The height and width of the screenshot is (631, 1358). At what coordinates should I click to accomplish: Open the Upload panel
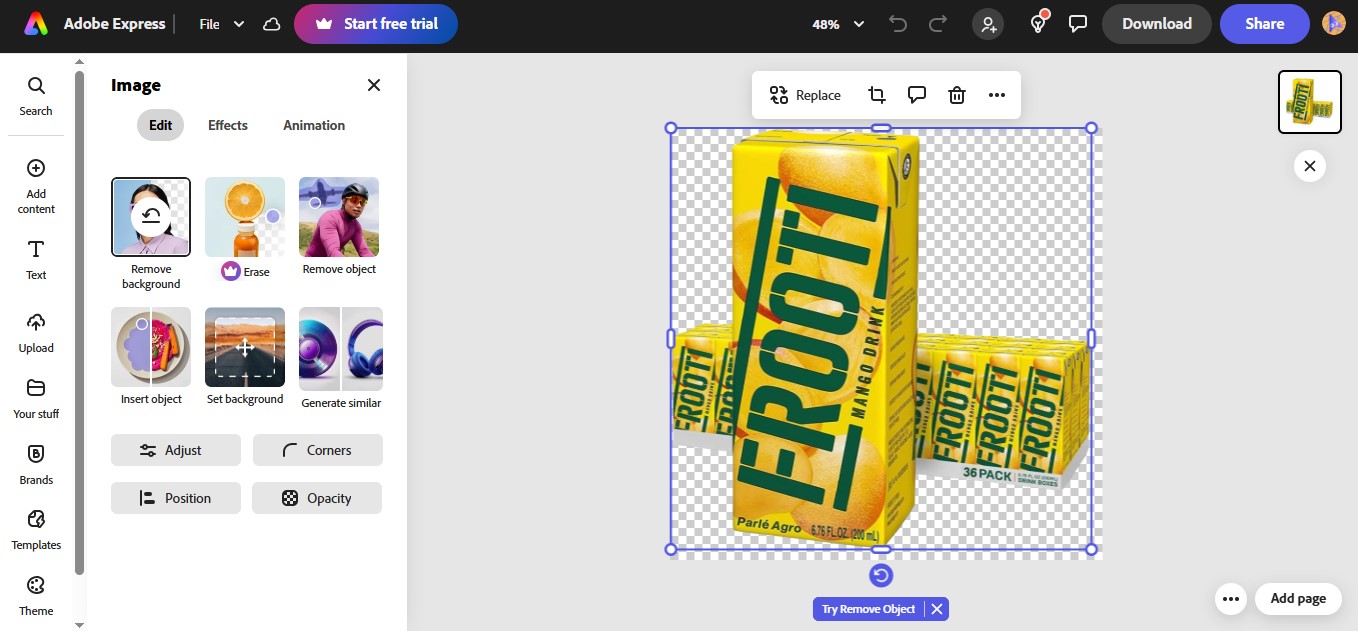pyautogui.click(x=35, y=331)
